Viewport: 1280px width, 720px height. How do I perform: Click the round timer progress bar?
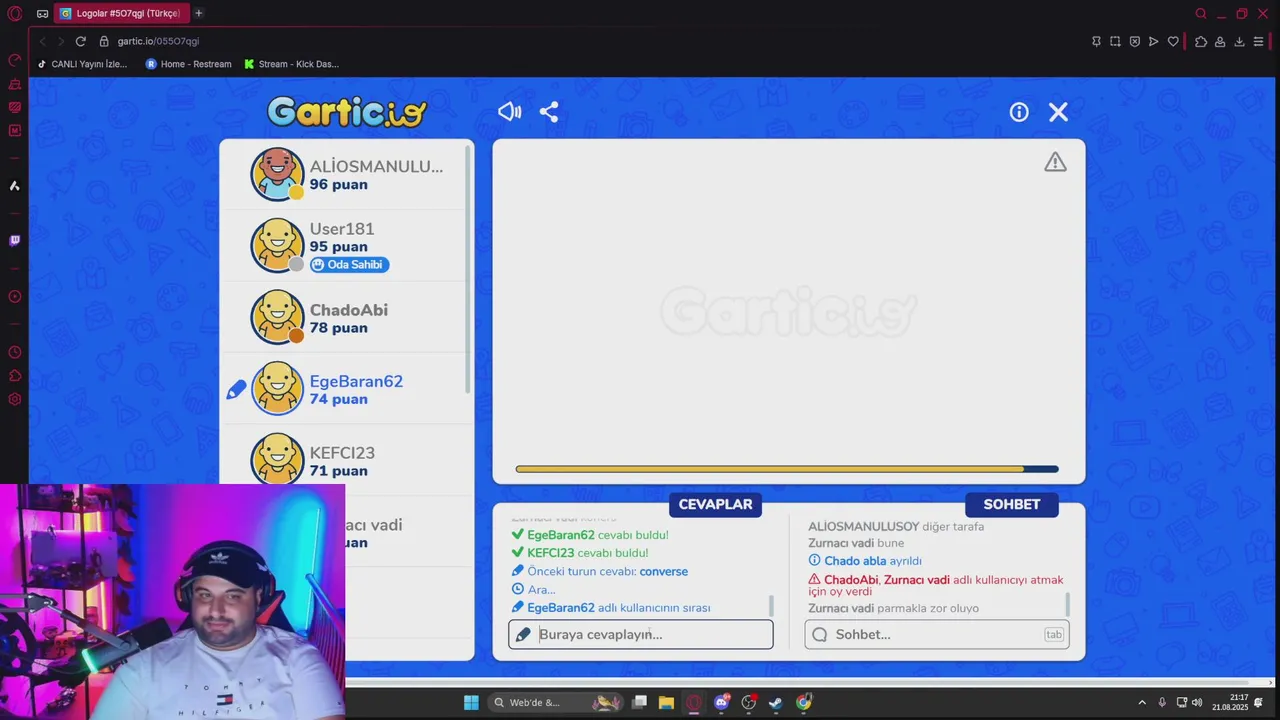[787, 469]
